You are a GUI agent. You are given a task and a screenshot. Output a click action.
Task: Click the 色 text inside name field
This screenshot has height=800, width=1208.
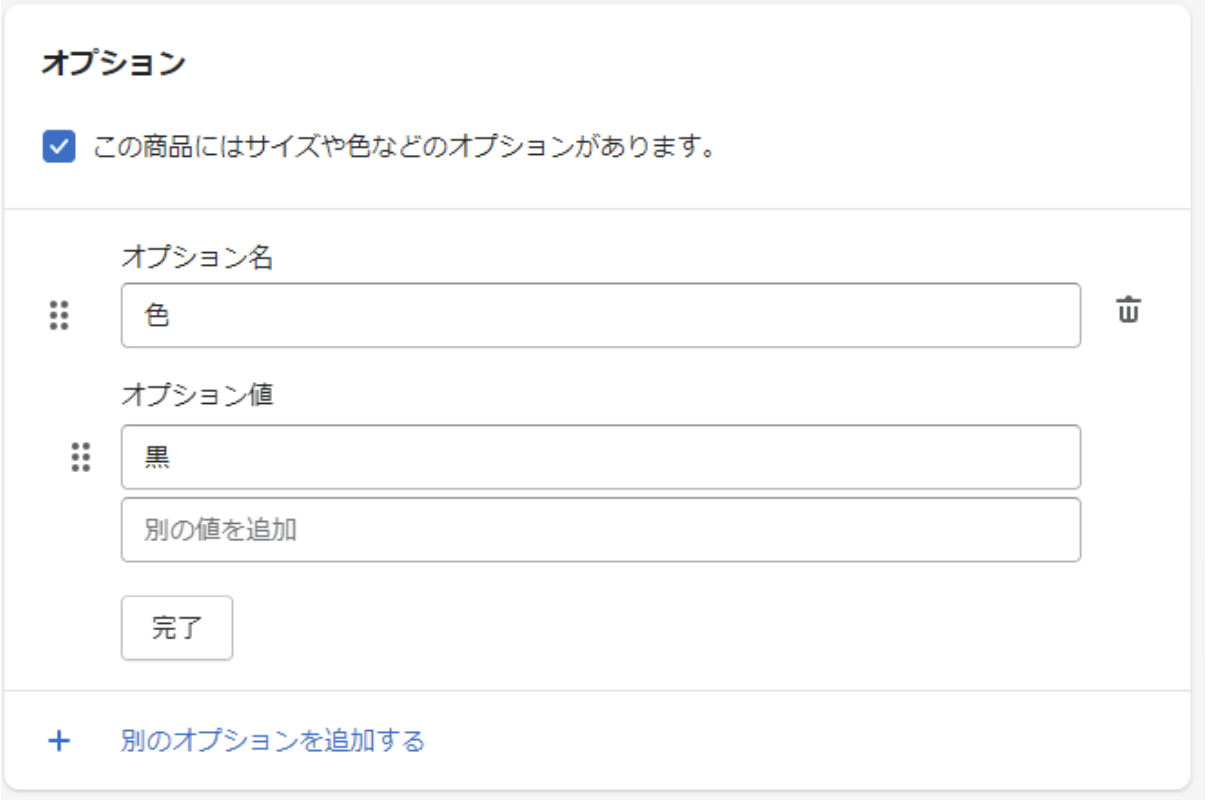tap(157, 316)
